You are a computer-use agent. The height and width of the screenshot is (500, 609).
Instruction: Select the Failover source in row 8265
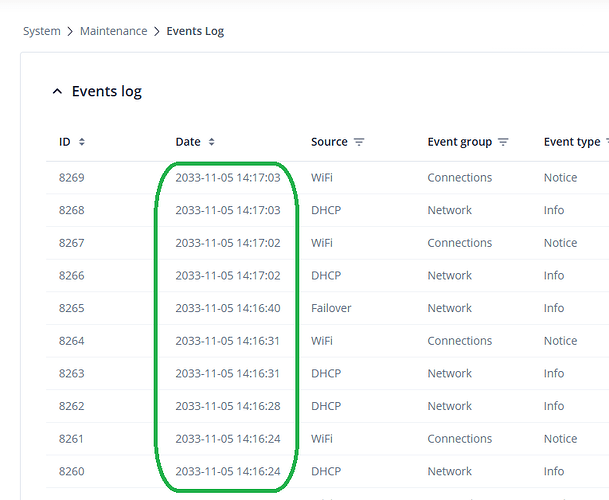(x=331, y=308)
